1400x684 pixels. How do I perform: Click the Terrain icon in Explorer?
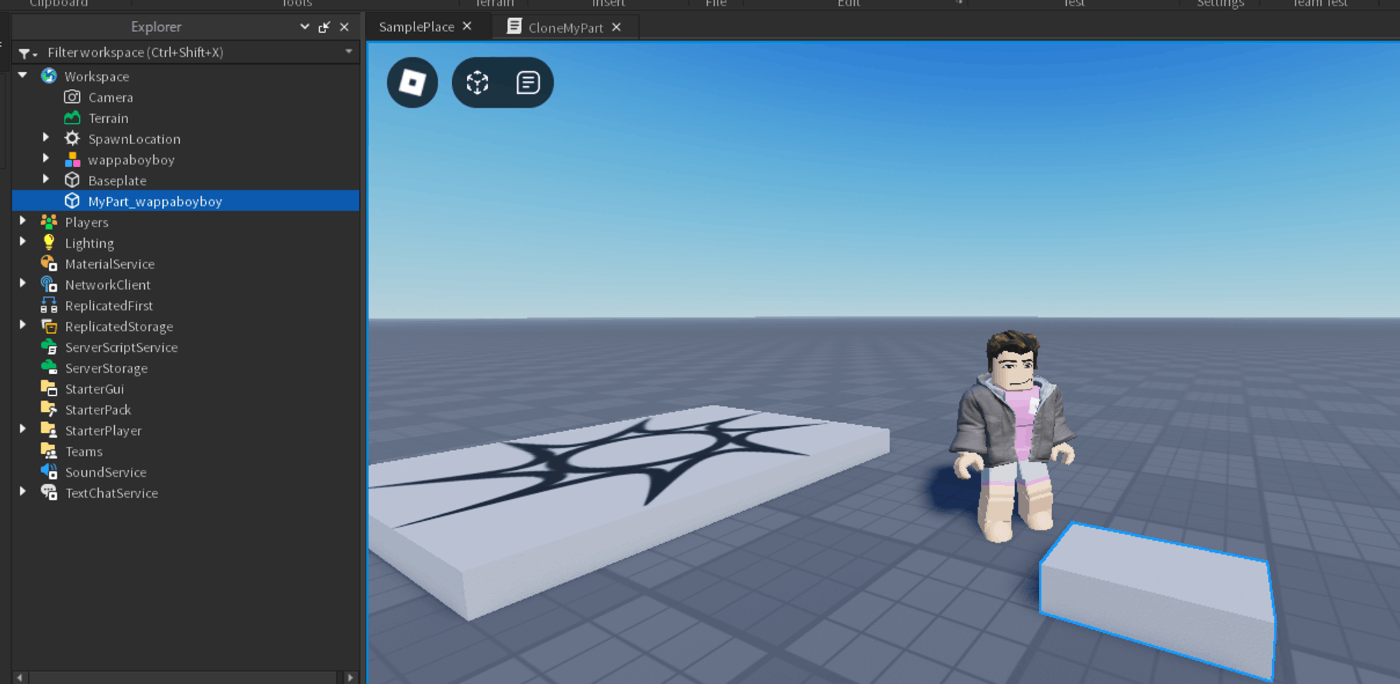(x=72, y=118)
